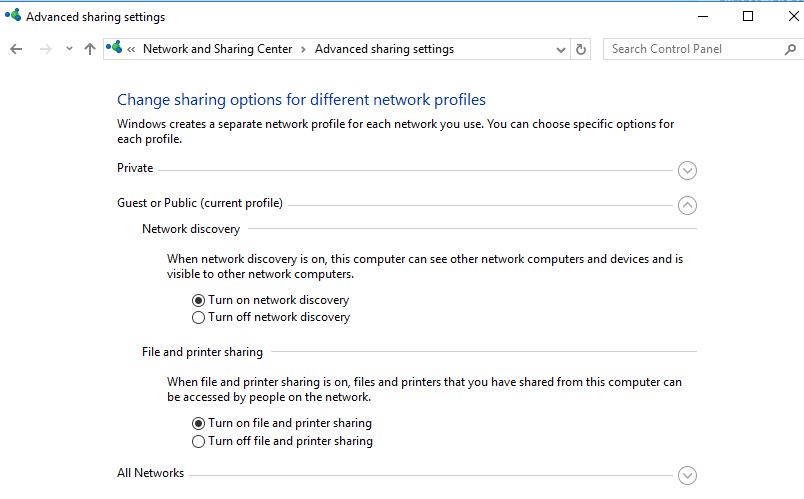The image size is (804, 499).
Task: Expand the Private profile section
Action: coord(687,171)
